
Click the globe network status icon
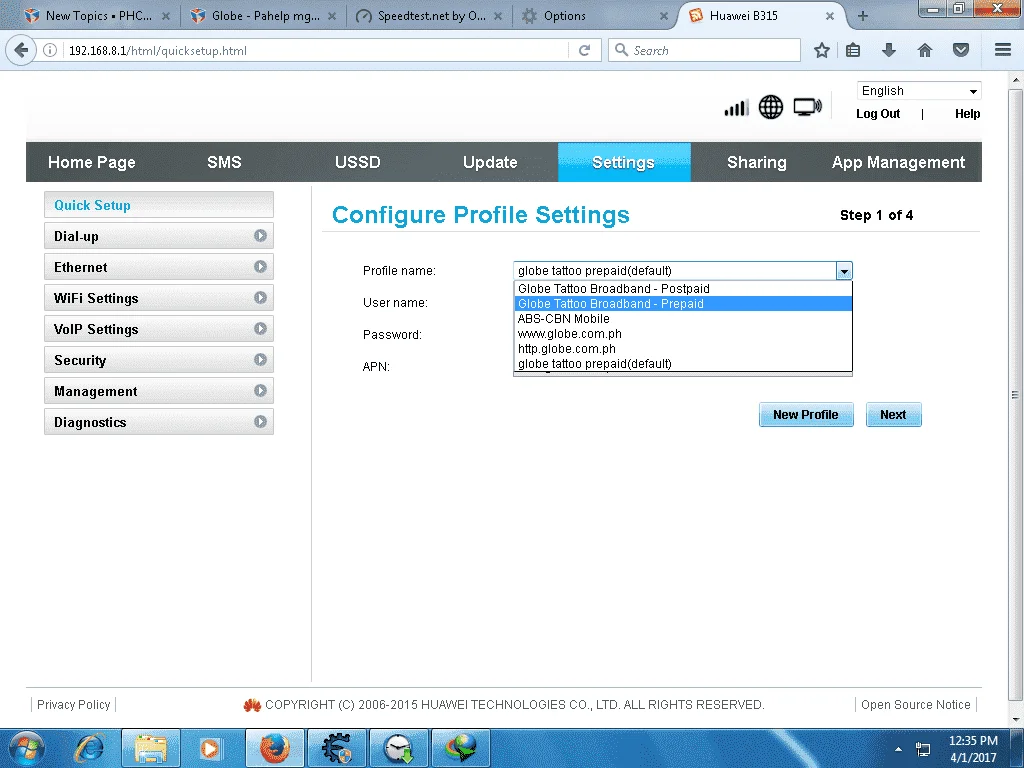click(x=771, y=107)
